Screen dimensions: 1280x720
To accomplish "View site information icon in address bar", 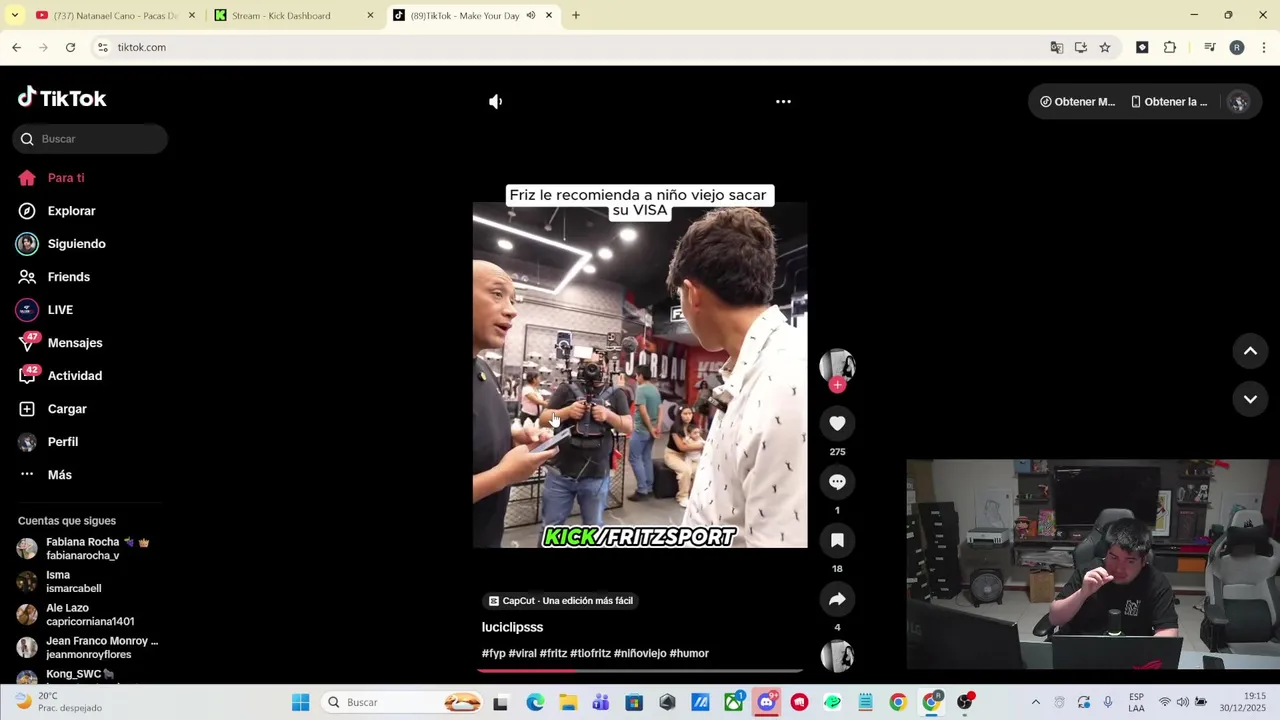I will point(102,47).
